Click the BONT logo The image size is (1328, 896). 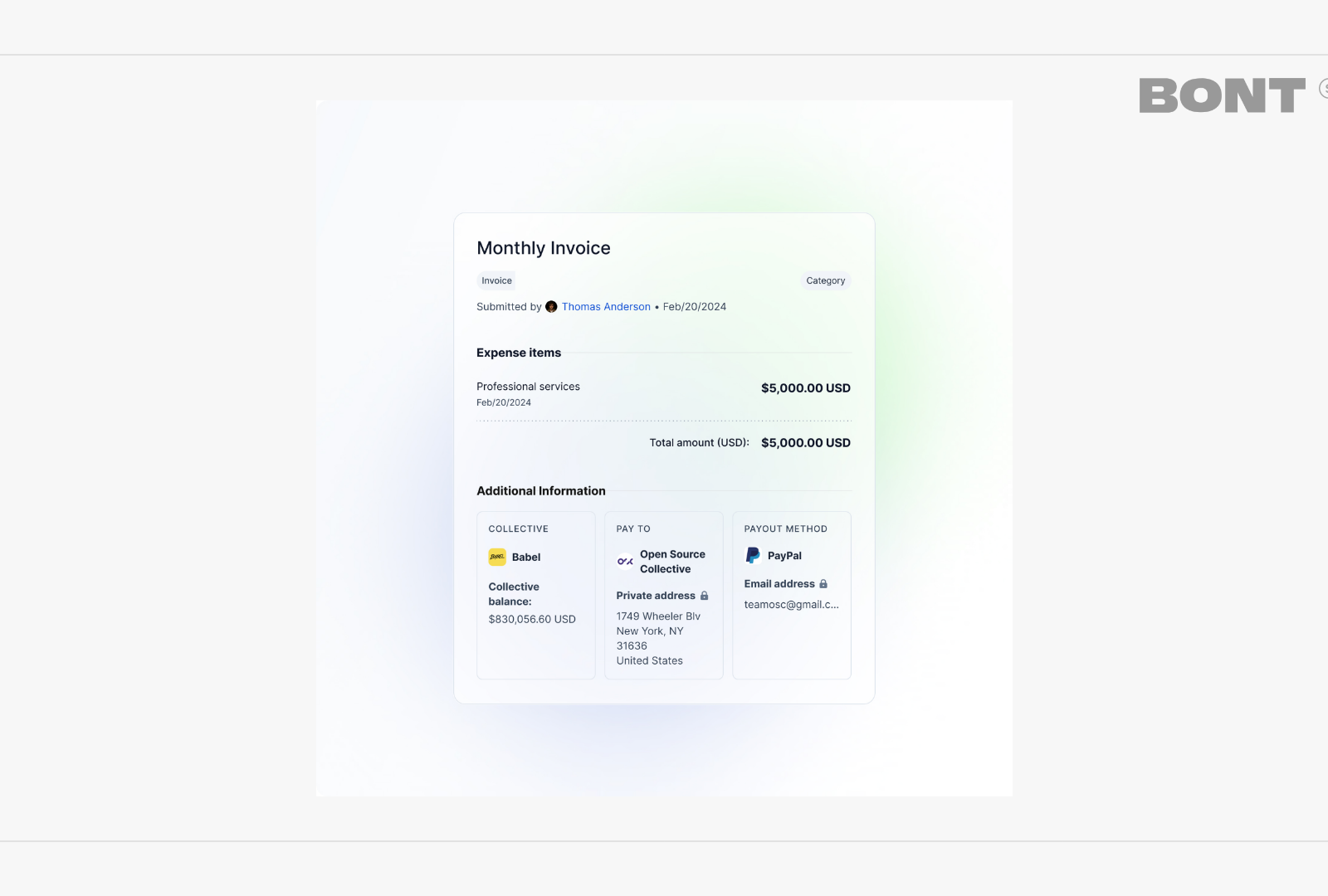click(x=1222, y=95)
